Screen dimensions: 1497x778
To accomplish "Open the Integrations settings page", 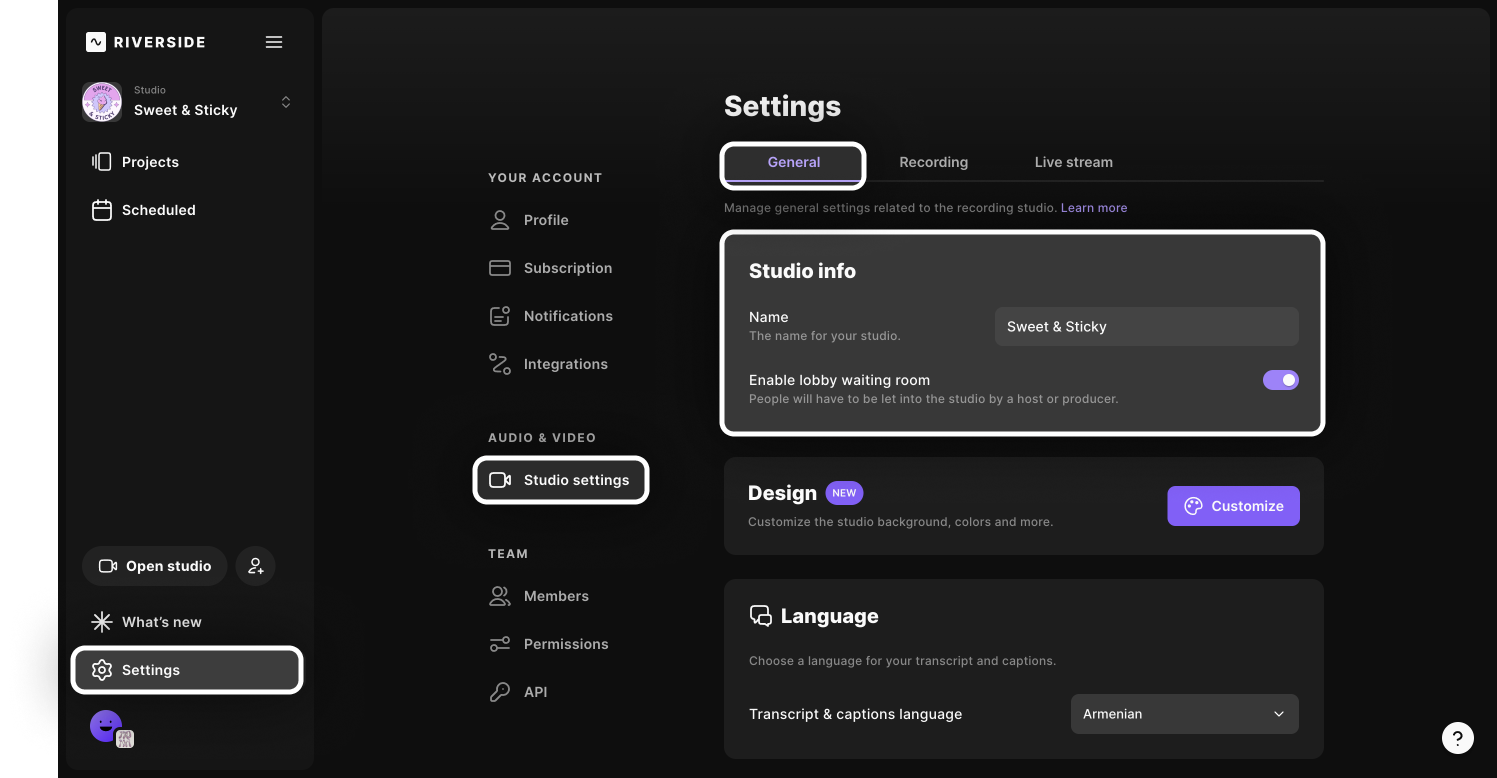I will click(x=565, y=364).
